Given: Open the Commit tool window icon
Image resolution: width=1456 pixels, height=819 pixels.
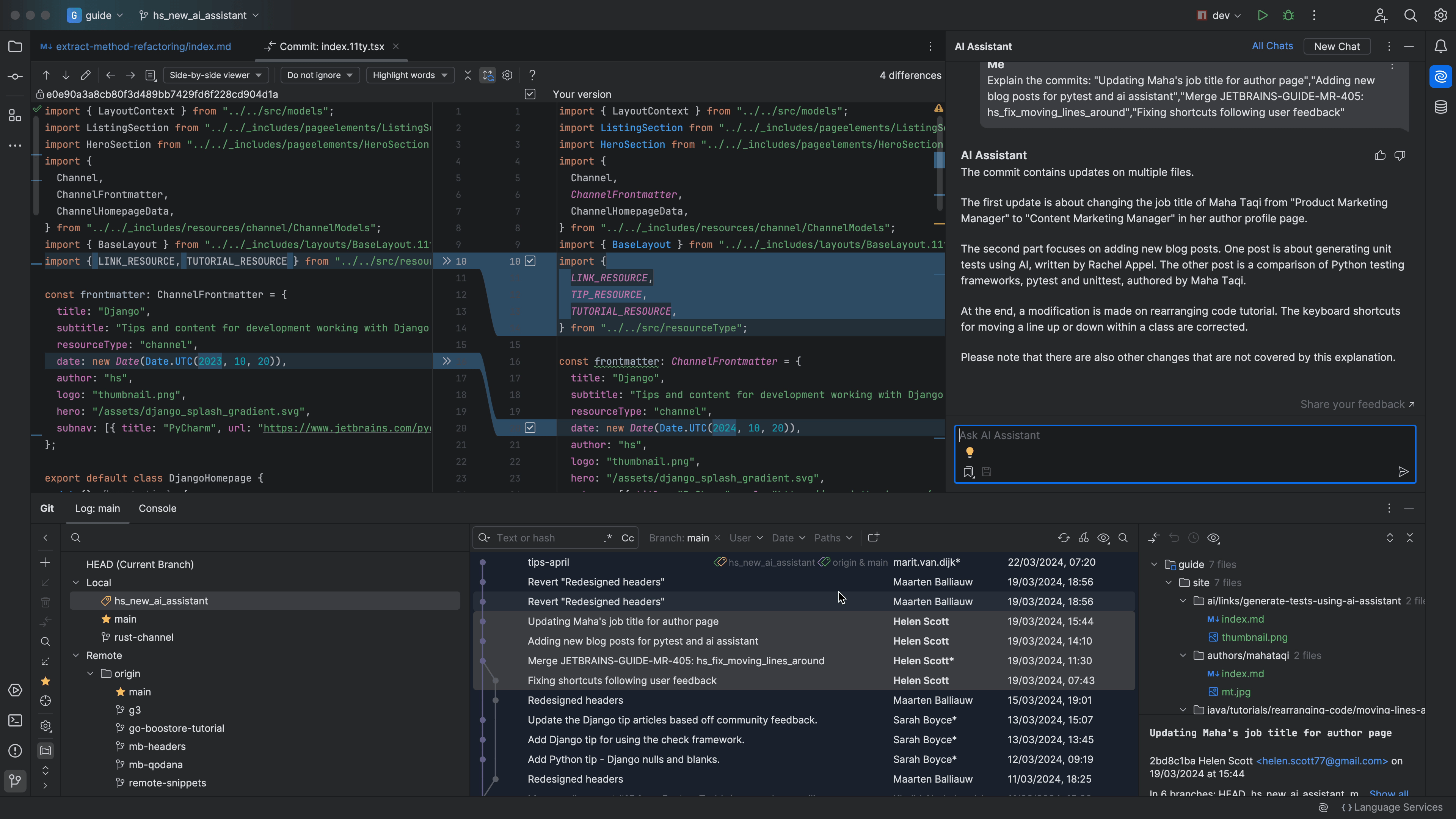Looking at the screenshot, I should click(x=15, y=77).
